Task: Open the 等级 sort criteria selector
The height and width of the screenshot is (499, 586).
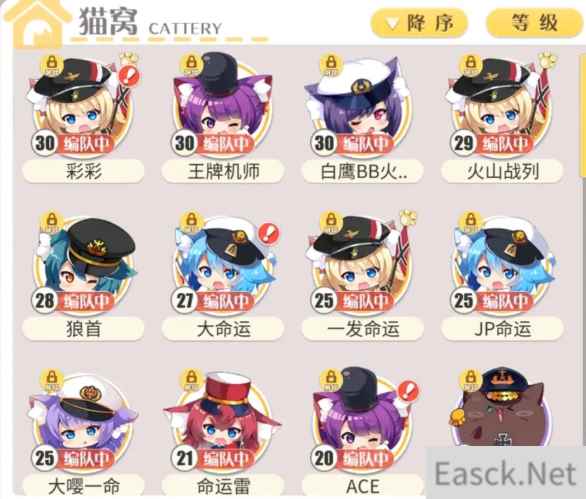Action: (534, 24)
